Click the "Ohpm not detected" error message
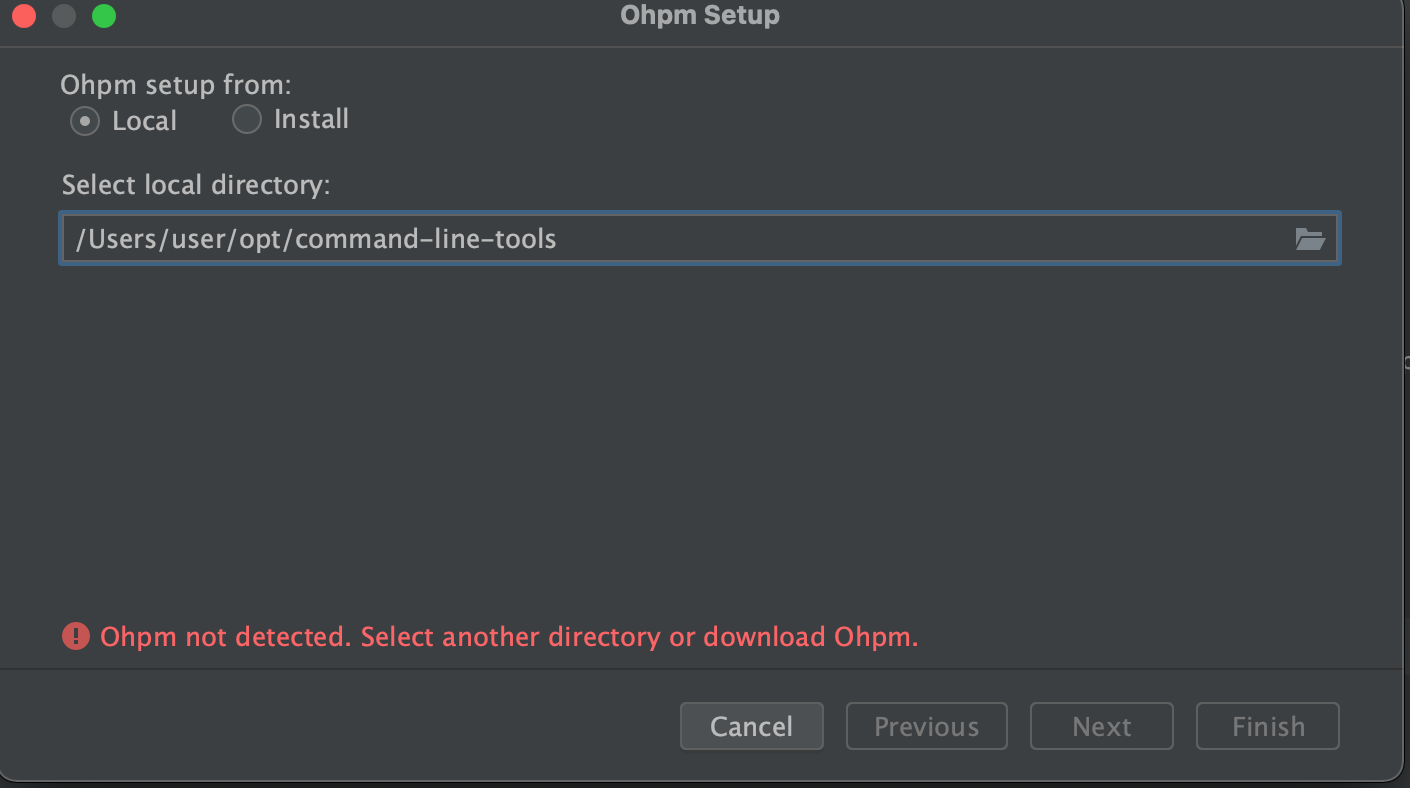Screen dimensions: 1410x788 coord(509,637)
